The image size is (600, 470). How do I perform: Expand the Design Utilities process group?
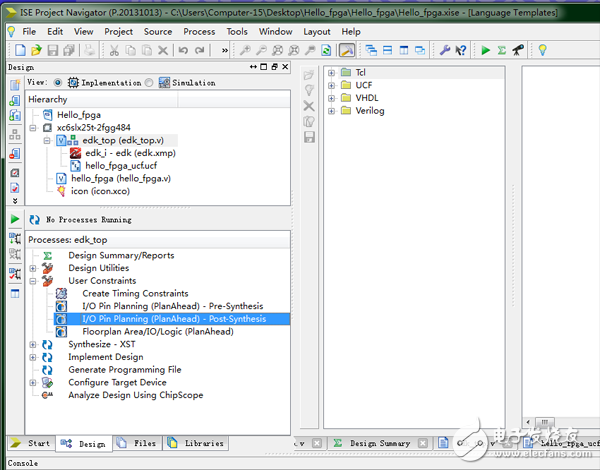[x=33, y=268]
